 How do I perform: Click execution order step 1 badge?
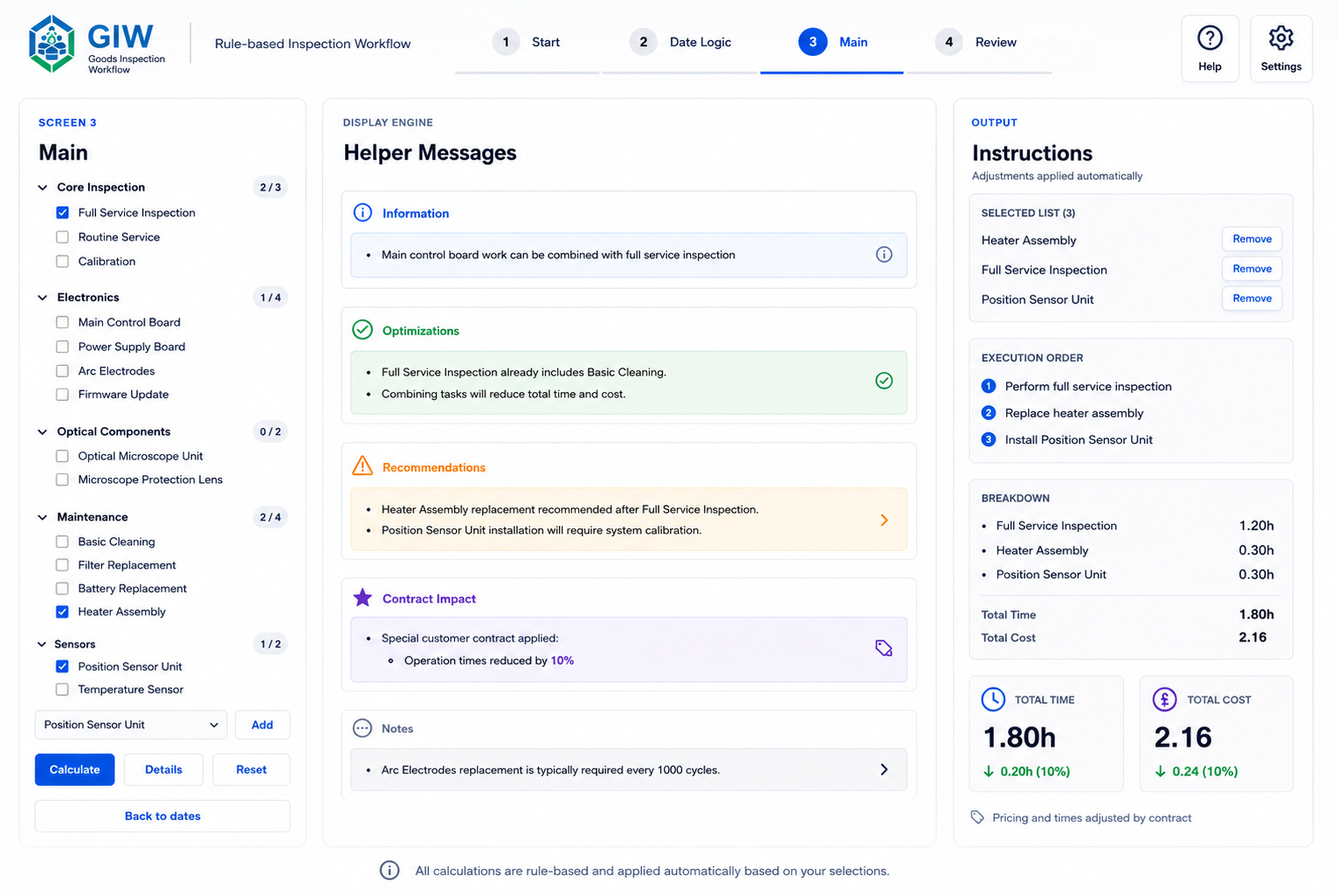pos(989,386)
